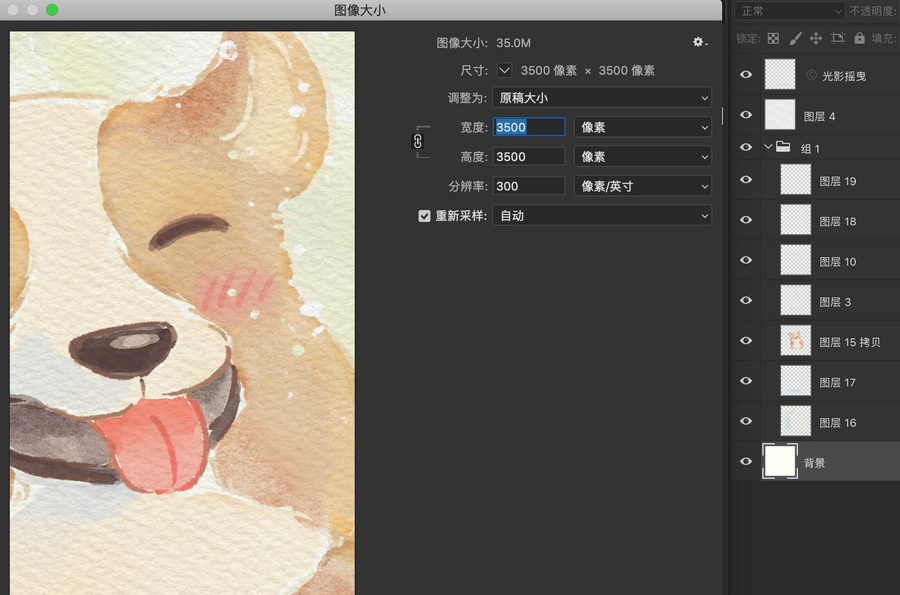Viewport: 900px width, 595px height.
Task: Hide the 图层 19 layer
Action: [746, 180]
